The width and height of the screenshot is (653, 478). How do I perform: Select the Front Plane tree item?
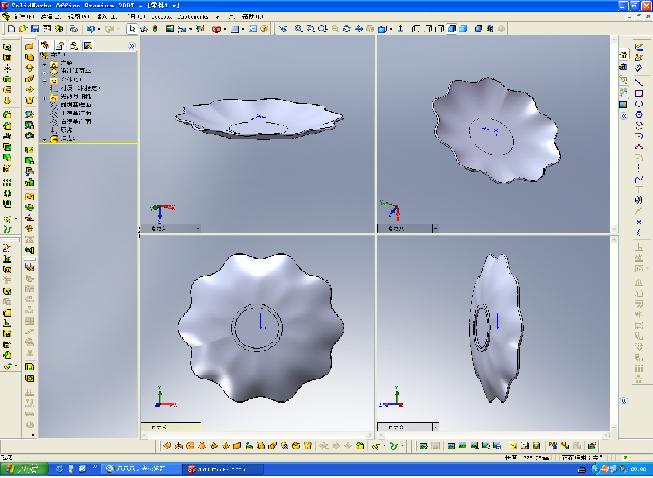71,105
